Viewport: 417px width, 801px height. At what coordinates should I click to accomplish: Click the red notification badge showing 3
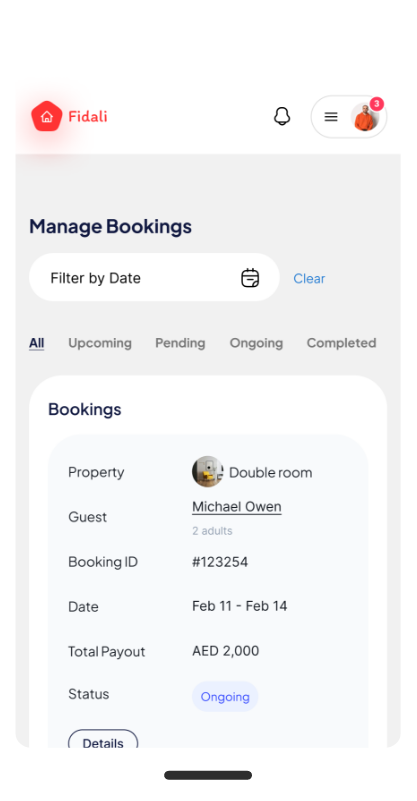click(x=377, y=104)
